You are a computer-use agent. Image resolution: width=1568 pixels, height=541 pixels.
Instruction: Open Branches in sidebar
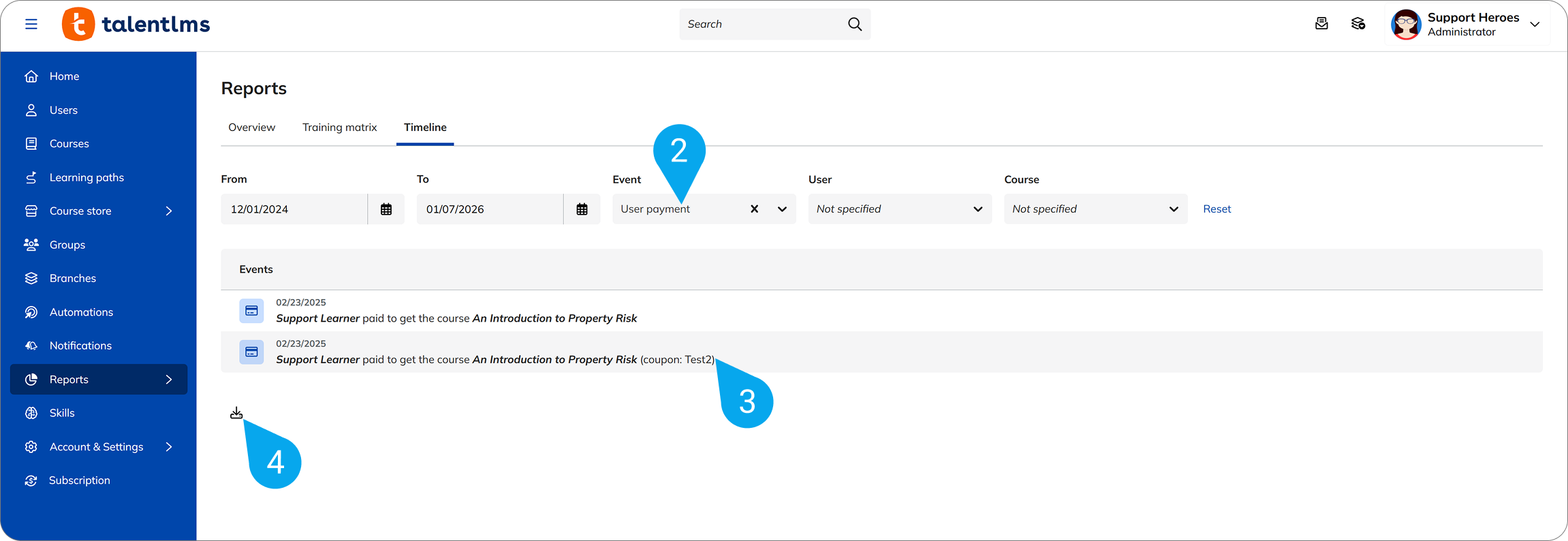(x=99, y=278)
